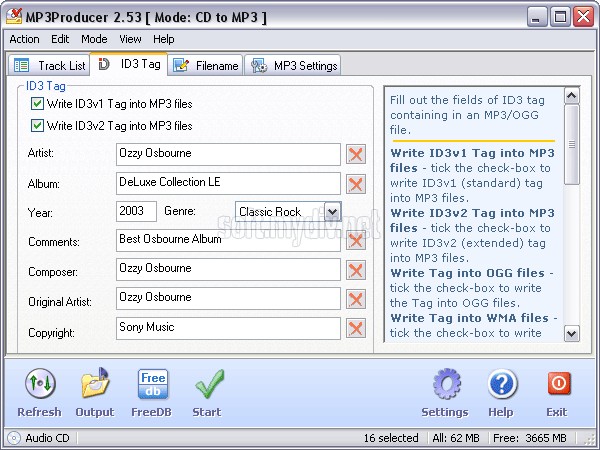This screenshot has height=450, width=600.
Task: Click the 'Free: 3665 MB' status entry
Action: [530, 438]
